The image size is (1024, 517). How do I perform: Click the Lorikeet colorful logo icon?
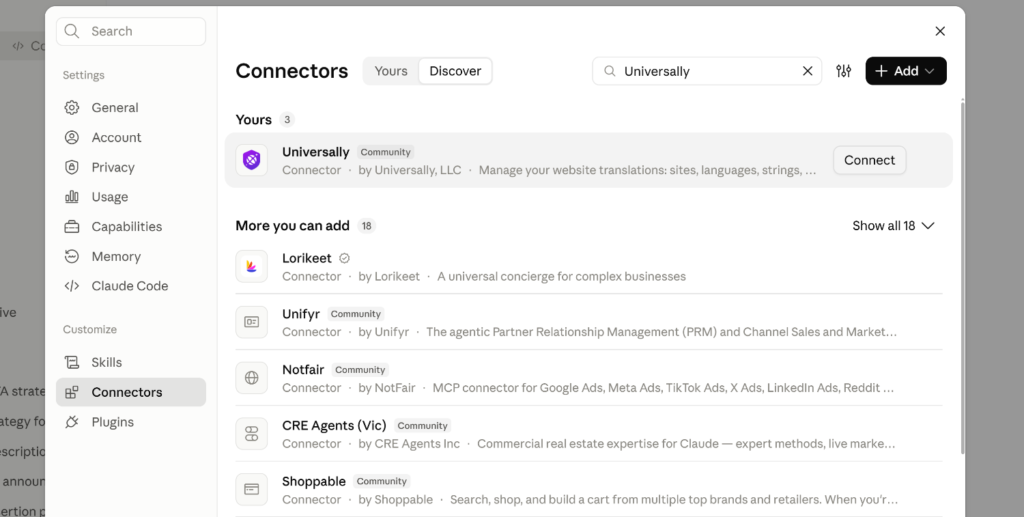(x=251, y=266)
